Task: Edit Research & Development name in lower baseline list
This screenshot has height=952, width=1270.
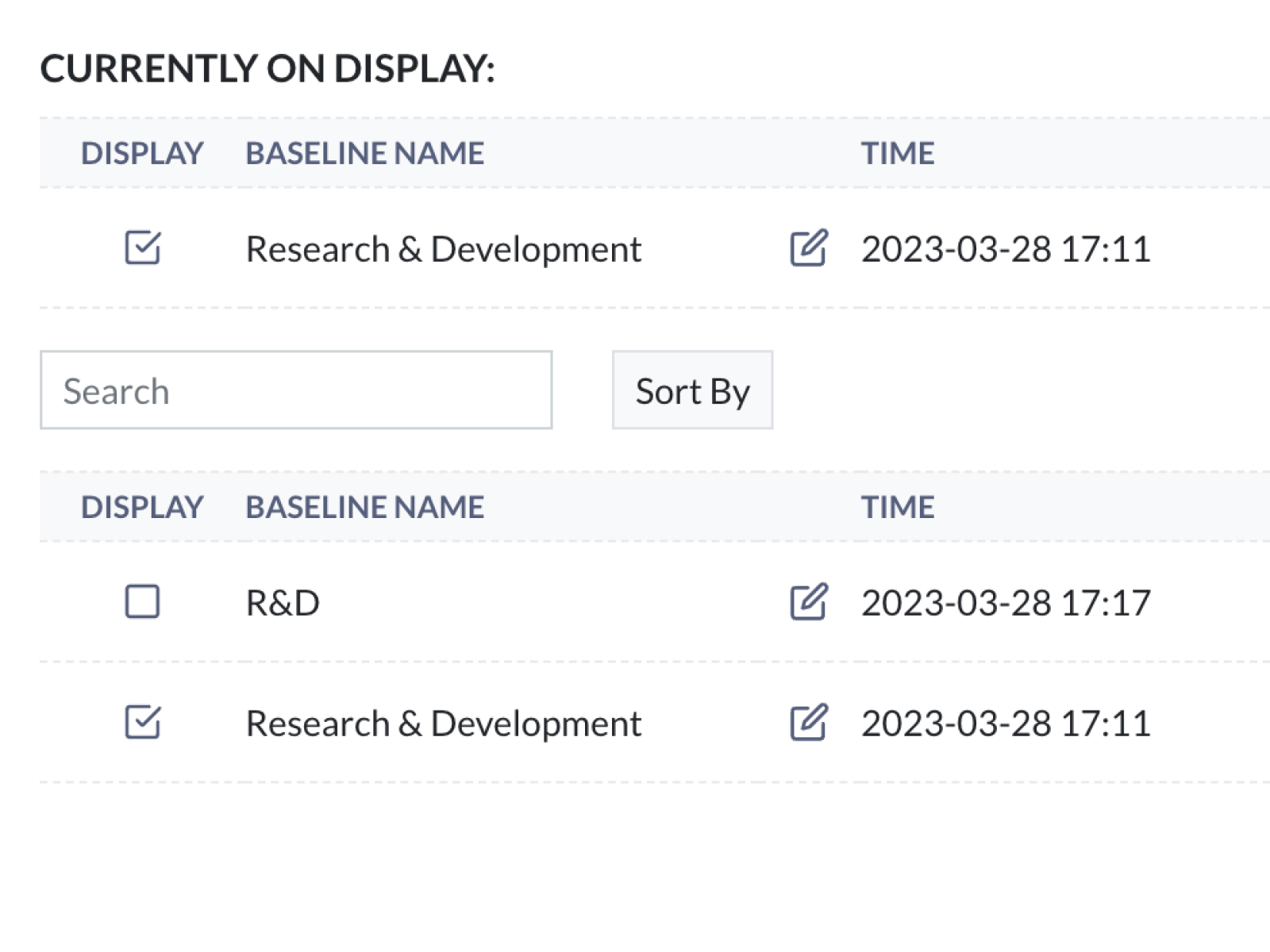Action: 808,722
